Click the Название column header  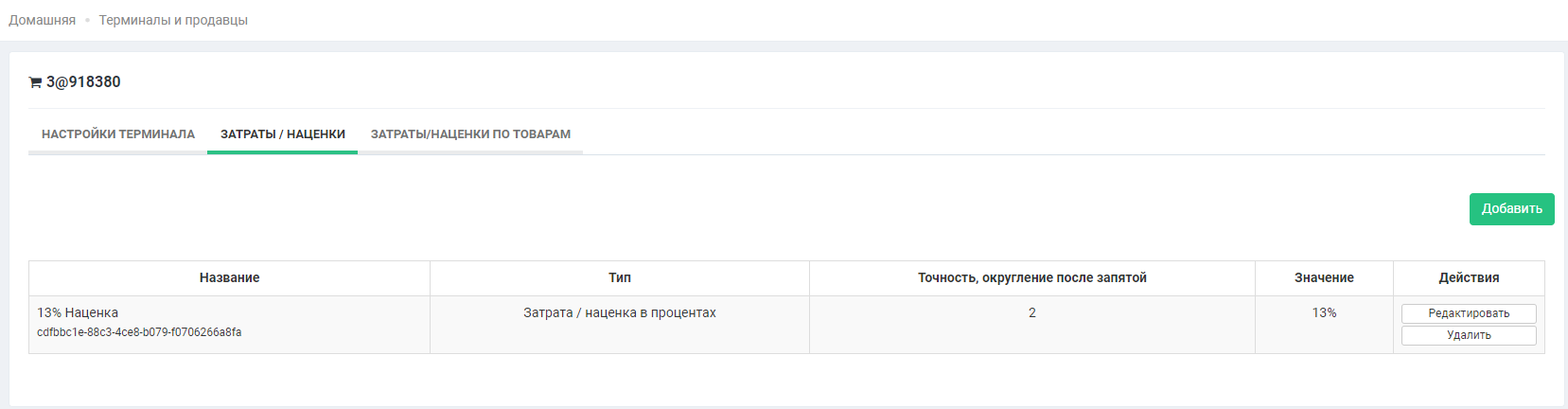tap(229, 277)
